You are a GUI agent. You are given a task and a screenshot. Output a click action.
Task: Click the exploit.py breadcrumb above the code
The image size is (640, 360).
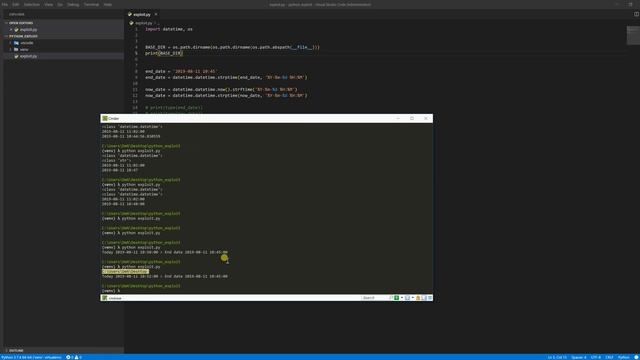(143, 23)
